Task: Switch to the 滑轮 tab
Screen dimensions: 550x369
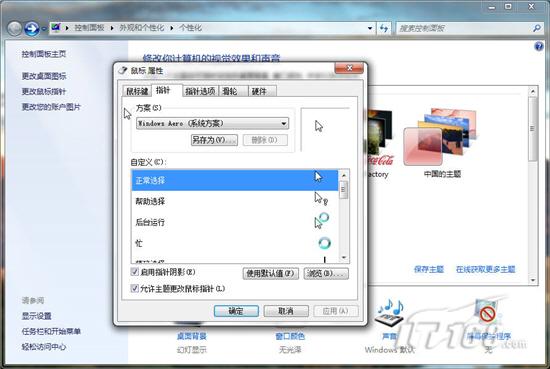Action: coord(230,92)
